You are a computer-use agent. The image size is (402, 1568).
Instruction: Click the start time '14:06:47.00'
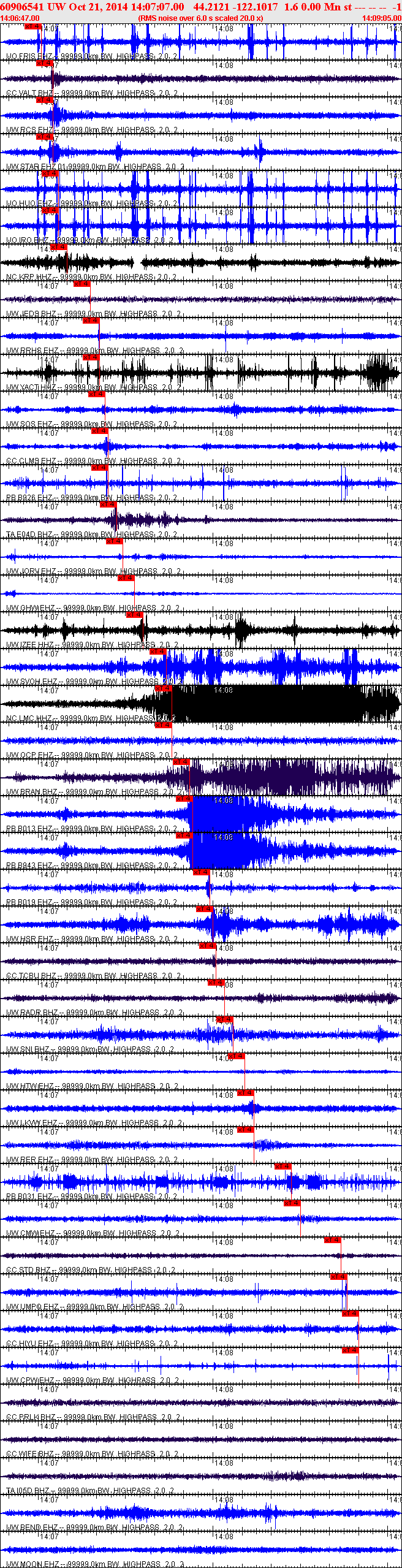tap(20, 18)
